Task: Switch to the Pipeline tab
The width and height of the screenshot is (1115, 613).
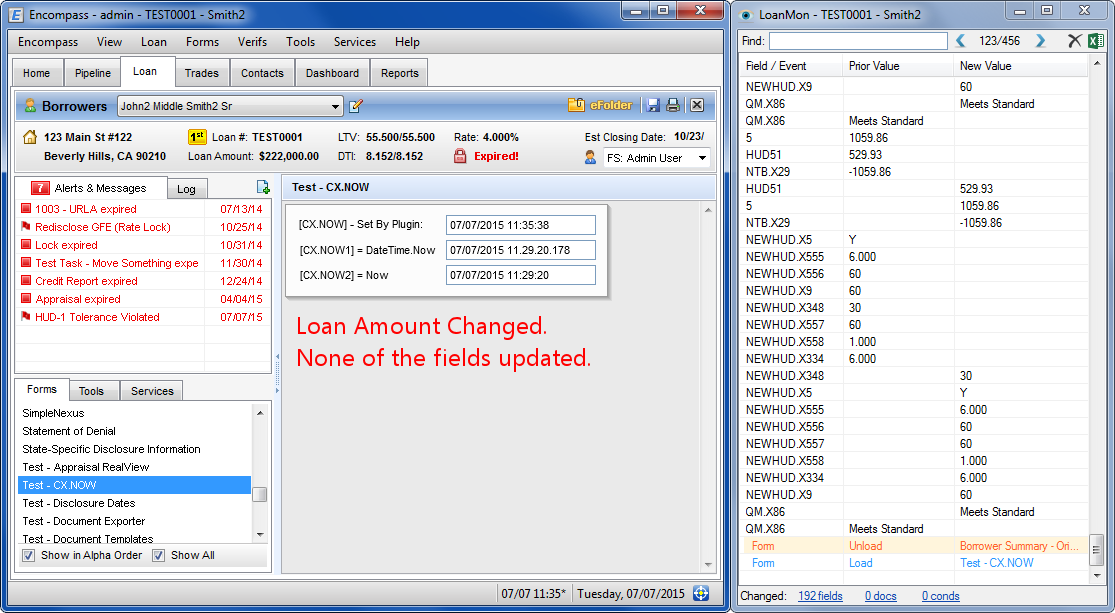Action: 93,73
